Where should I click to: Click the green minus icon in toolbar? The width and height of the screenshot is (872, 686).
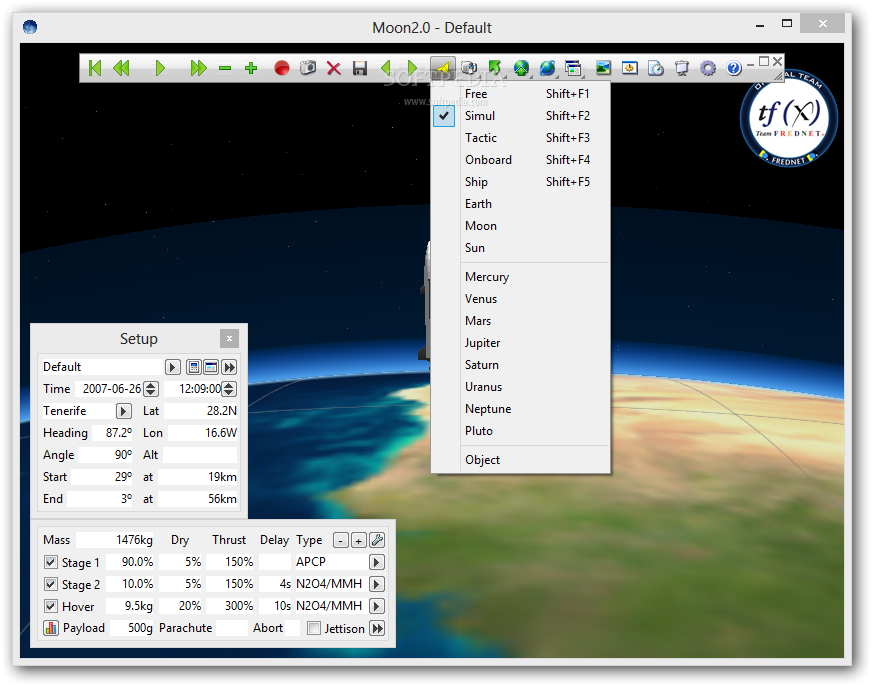[x=225, y=68]
